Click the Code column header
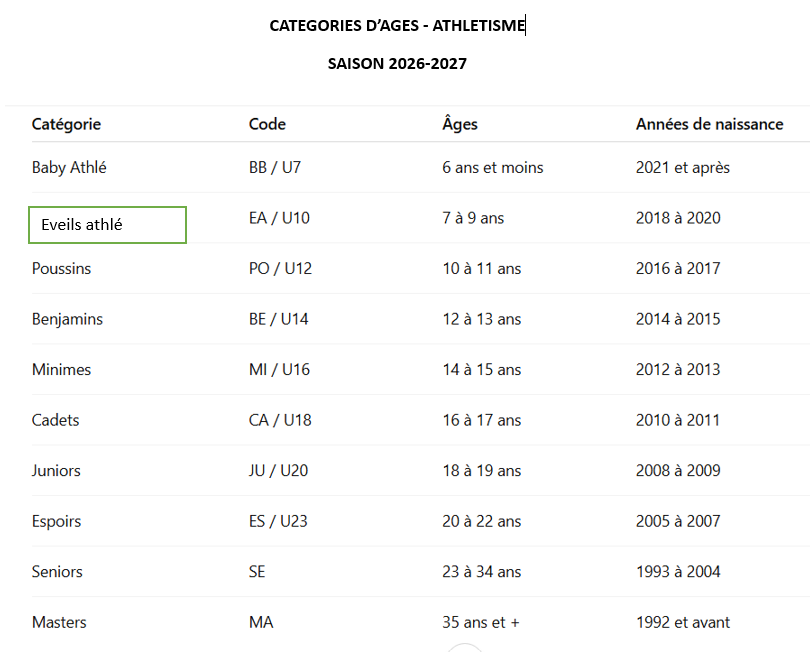810x652 pixels. (x=267, y=124)
